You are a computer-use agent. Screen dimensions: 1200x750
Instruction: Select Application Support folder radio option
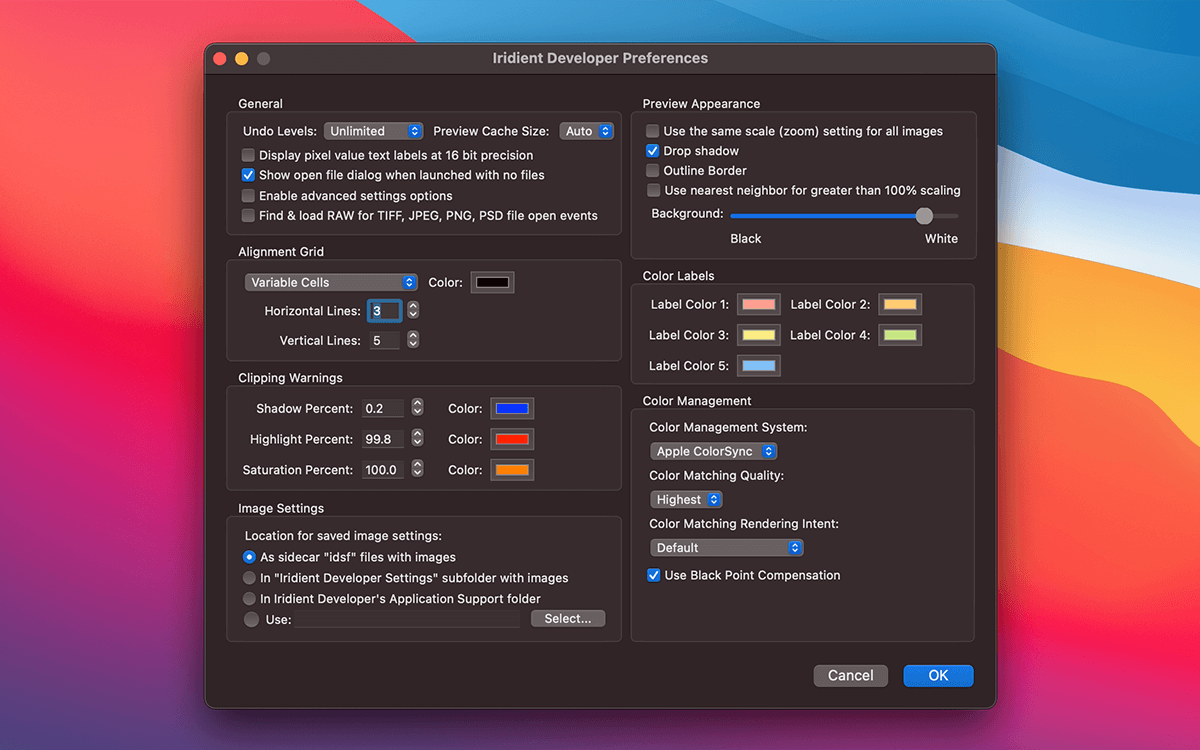250,598
